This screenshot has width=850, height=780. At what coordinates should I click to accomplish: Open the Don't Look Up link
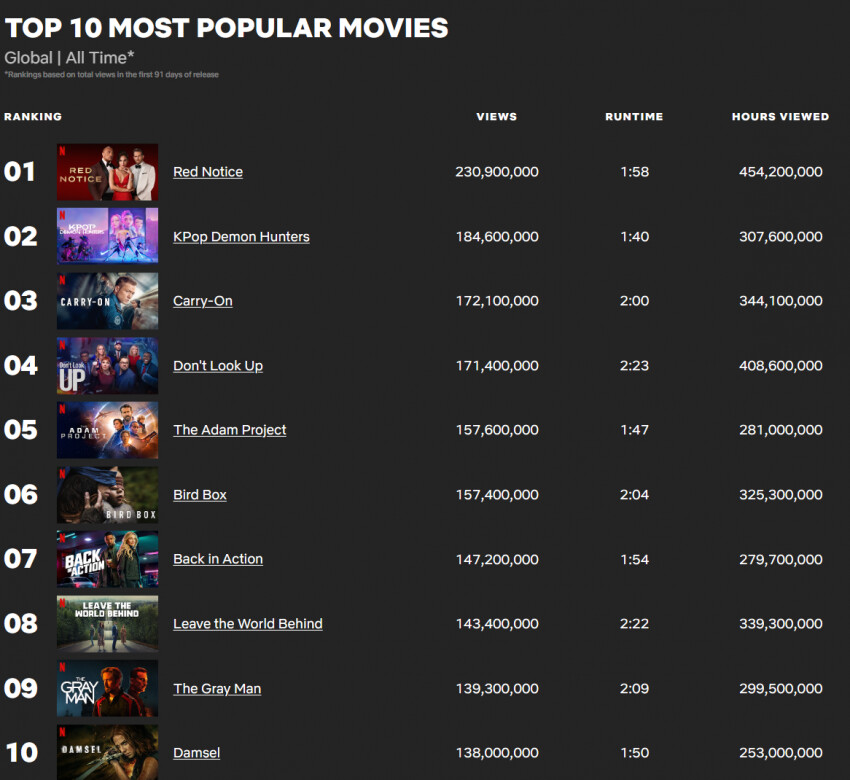point(218,366)
